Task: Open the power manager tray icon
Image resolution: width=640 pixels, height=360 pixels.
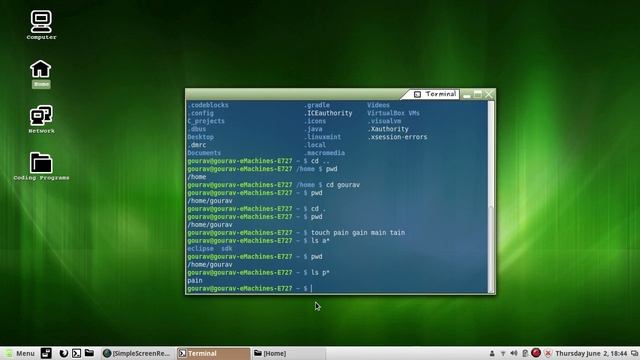Action: click(525, 353)
